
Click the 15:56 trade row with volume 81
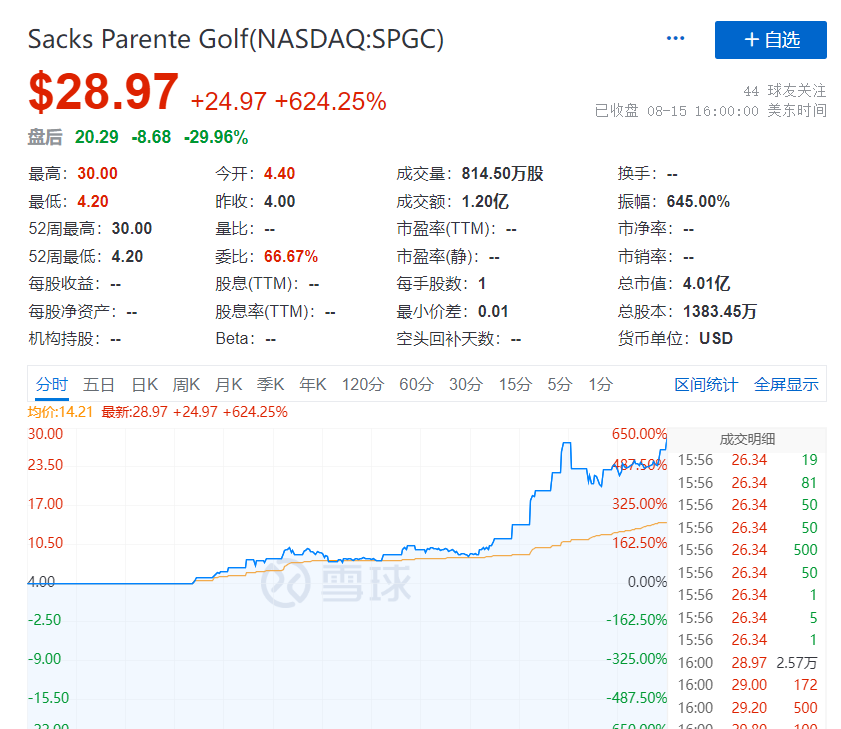[x=747, y=483]
